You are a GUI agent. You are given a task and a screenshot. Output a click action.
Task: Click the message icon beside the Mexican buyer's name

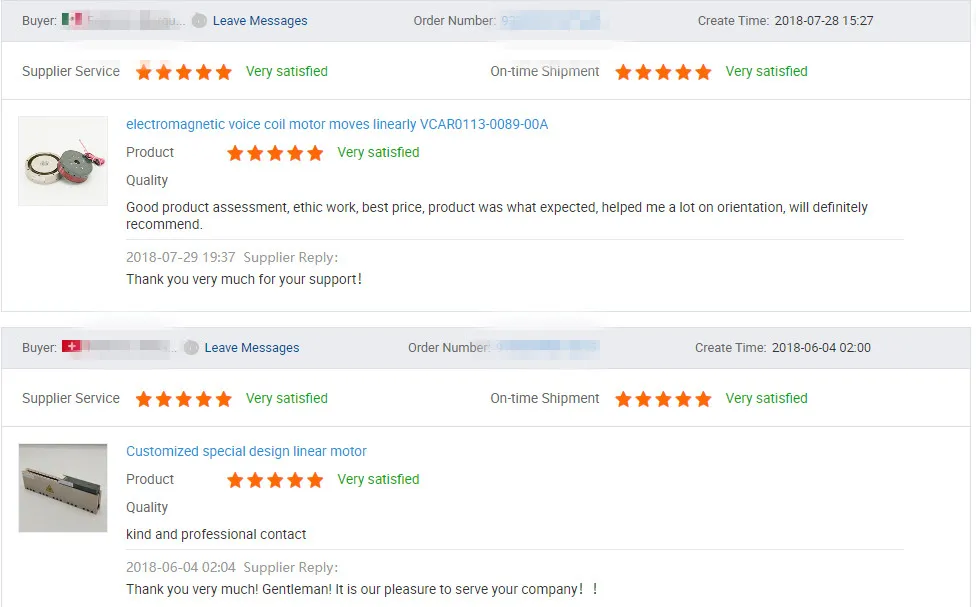199,20
